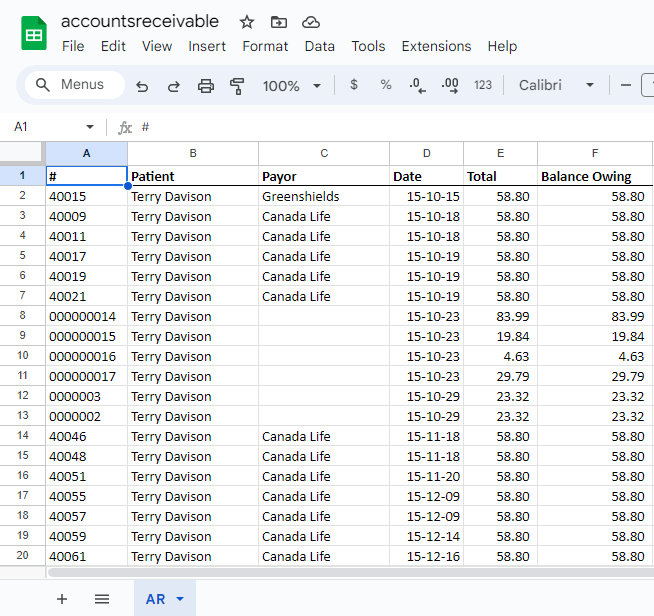
Task: Decrease font size with minus button
Action: pyautogui.click(x=626, y=85)
